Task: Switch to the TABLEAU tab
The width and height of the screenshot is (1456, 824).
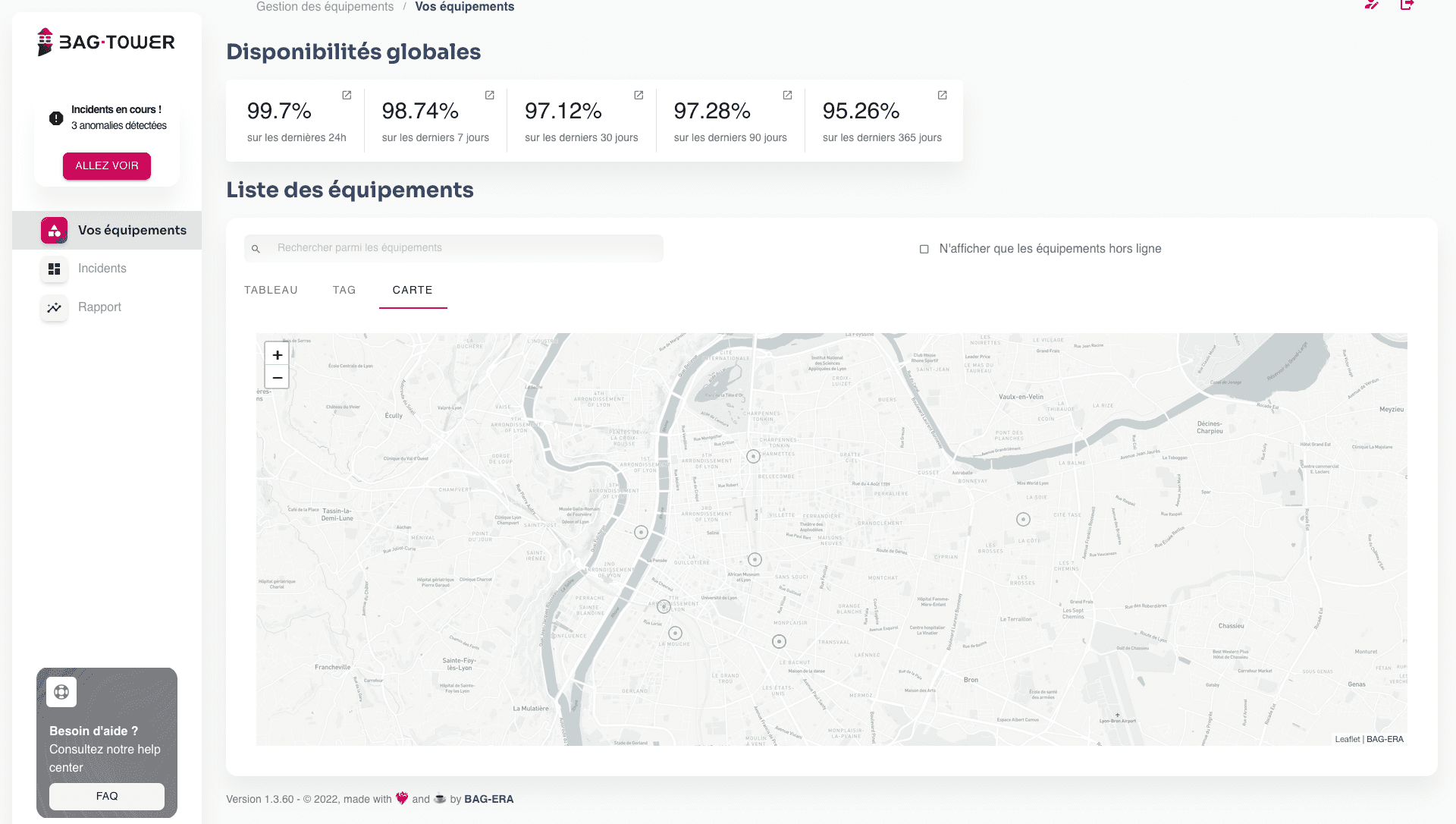Action: 271,290
